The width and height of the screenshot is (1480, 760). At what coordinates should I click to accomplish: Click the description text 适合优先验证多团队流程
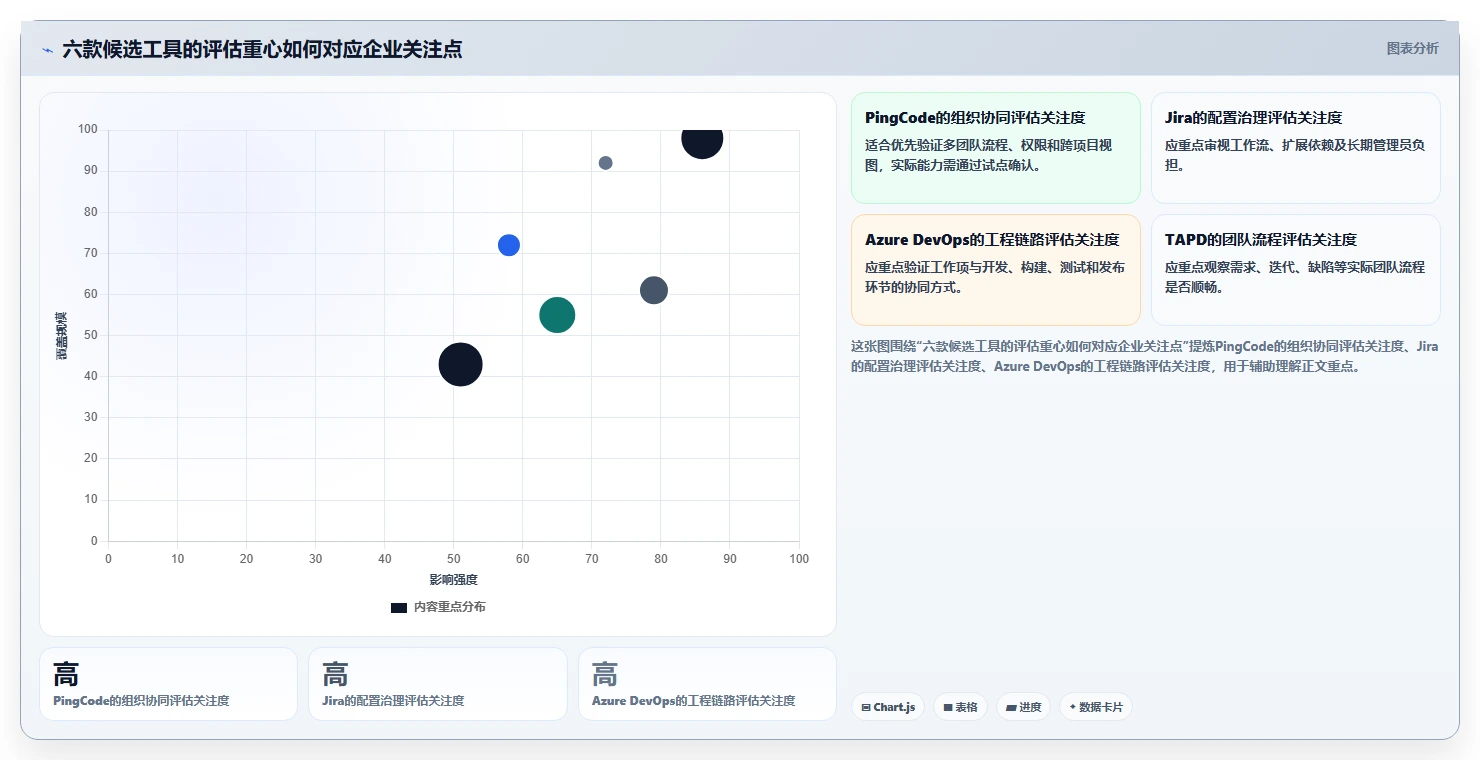(x=989, y=155)
